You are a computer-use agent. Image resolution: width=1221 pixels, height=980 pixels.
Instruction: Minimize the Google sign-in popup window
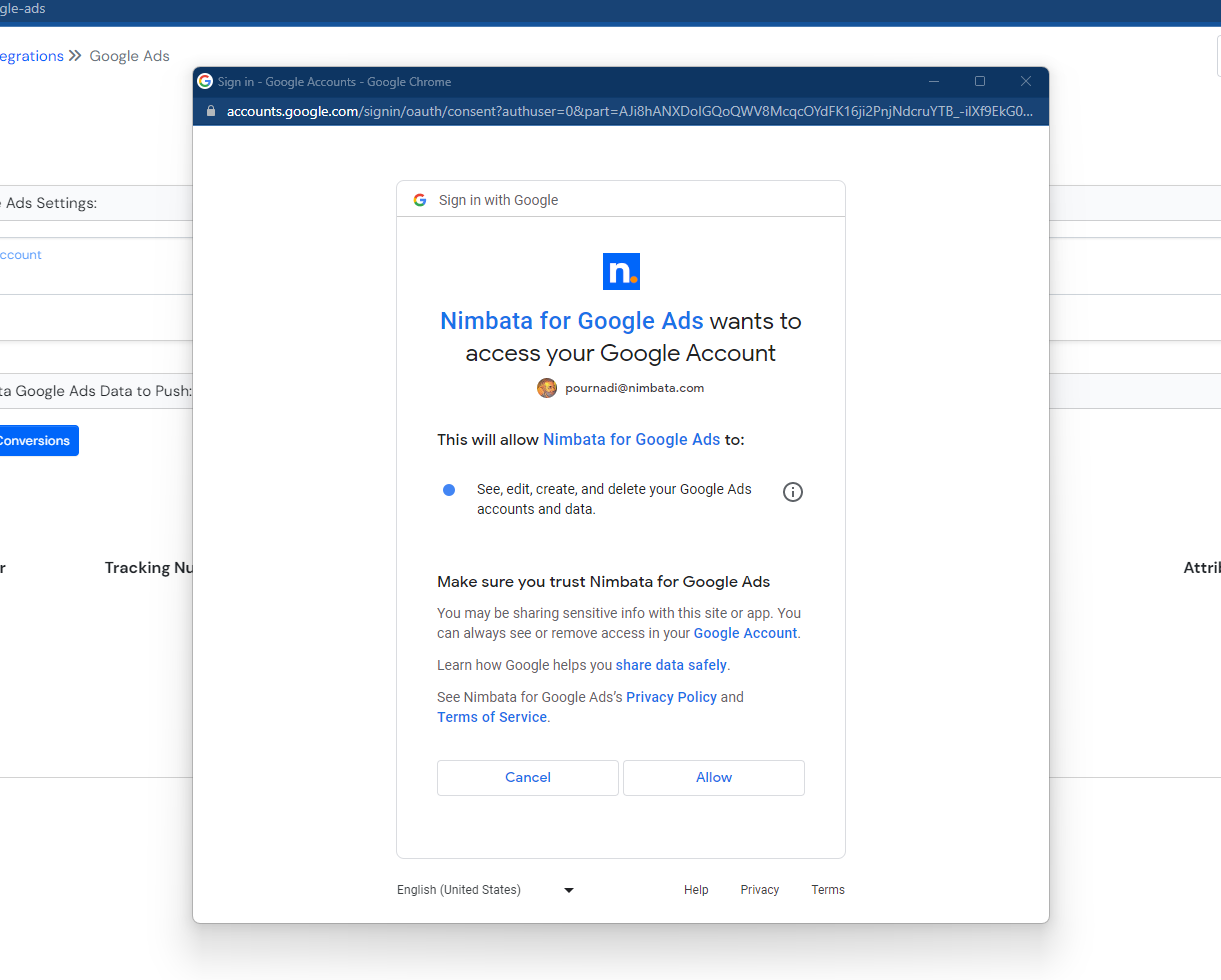pos(934,81)
